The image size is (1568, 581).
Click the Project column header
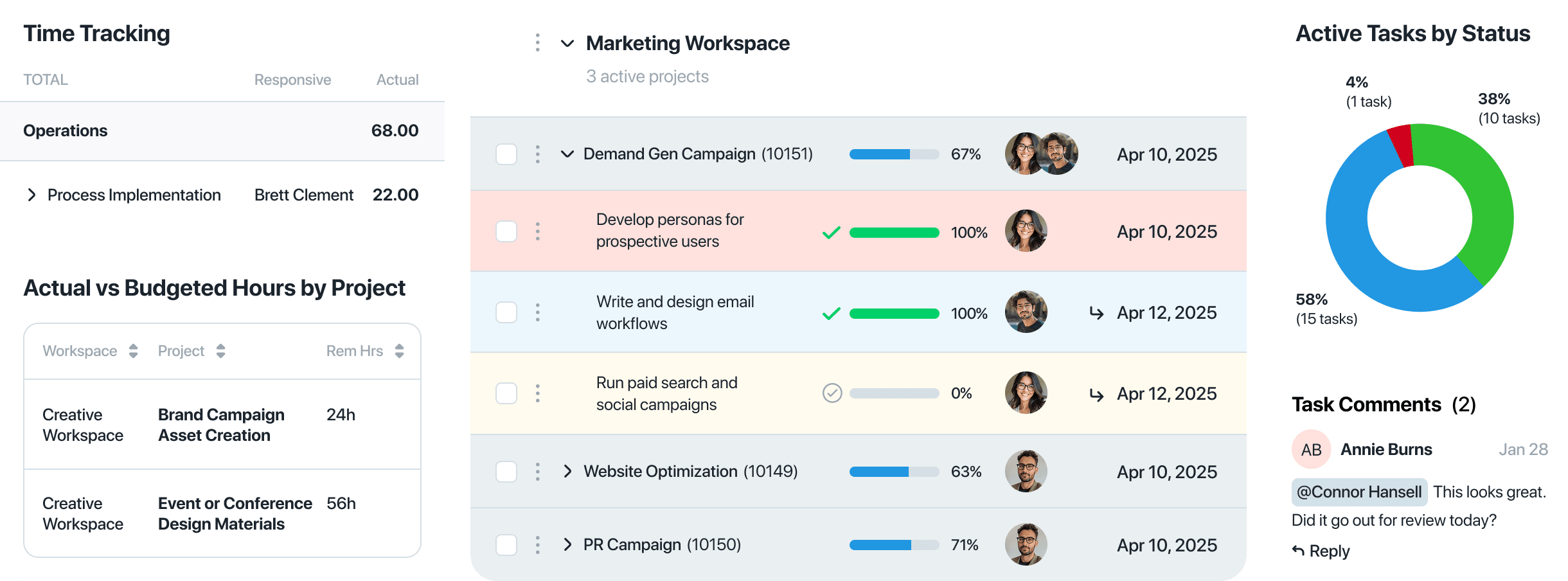click(181, 351)
